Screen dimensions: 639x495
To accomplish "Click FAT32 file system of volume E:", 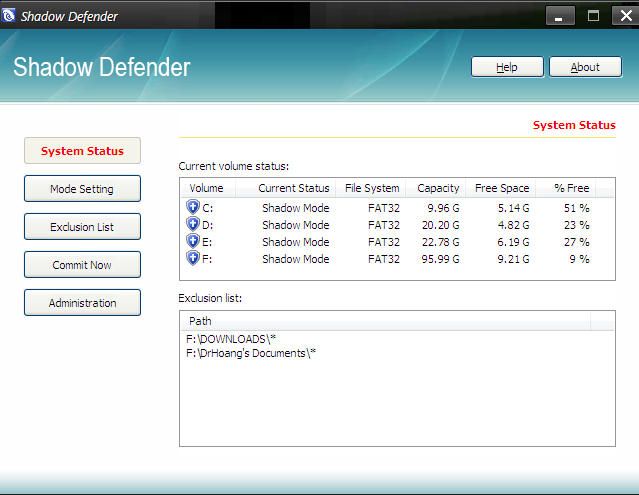I will point(384,242).
